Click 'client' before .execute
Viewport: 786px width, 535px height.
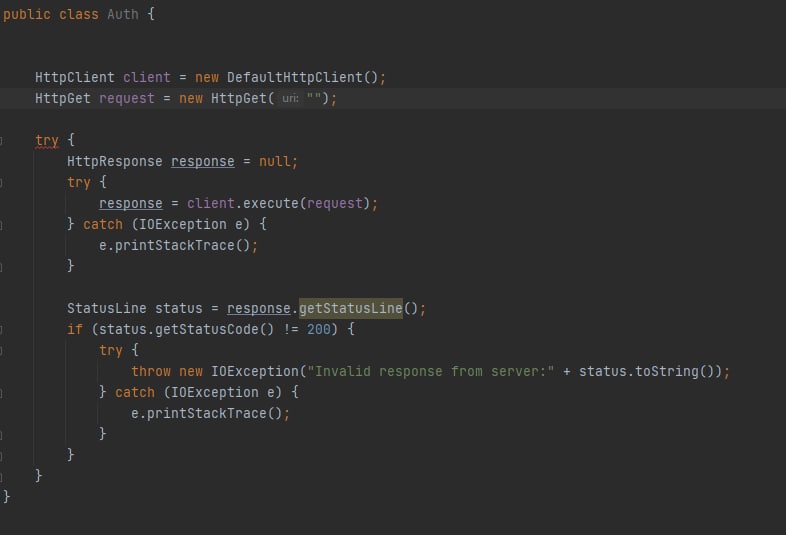[211, 203]
